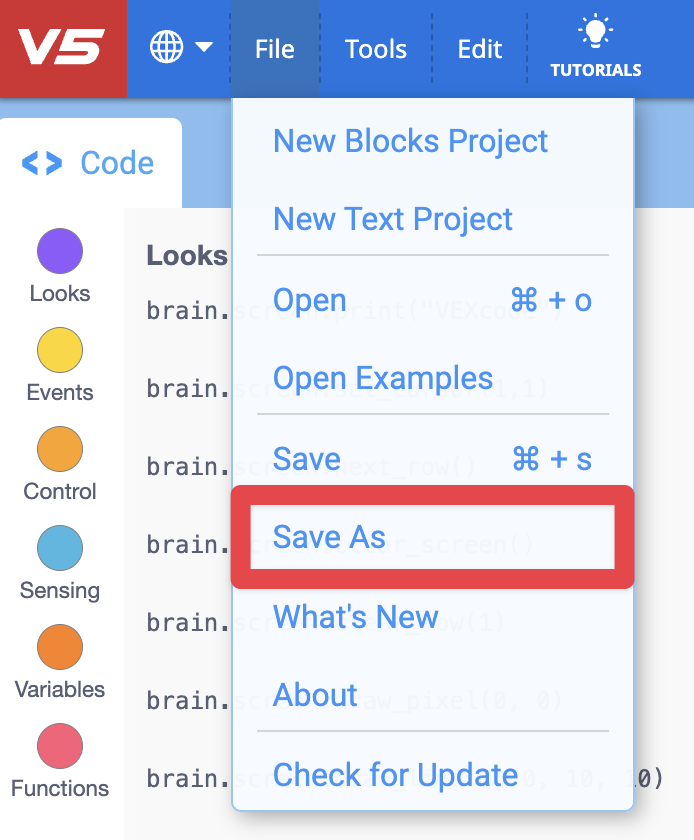Select the blue Sensing block category

59,549
